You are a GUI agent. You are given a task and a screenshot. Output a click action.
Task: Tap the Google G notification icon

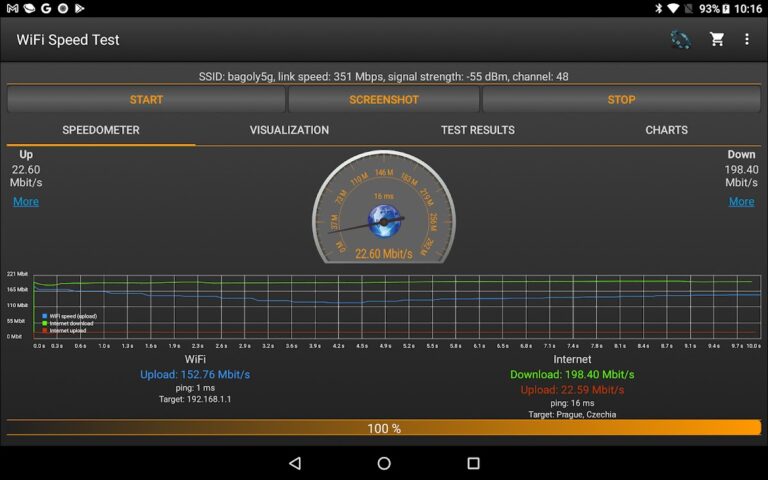(x=46, y=8)
